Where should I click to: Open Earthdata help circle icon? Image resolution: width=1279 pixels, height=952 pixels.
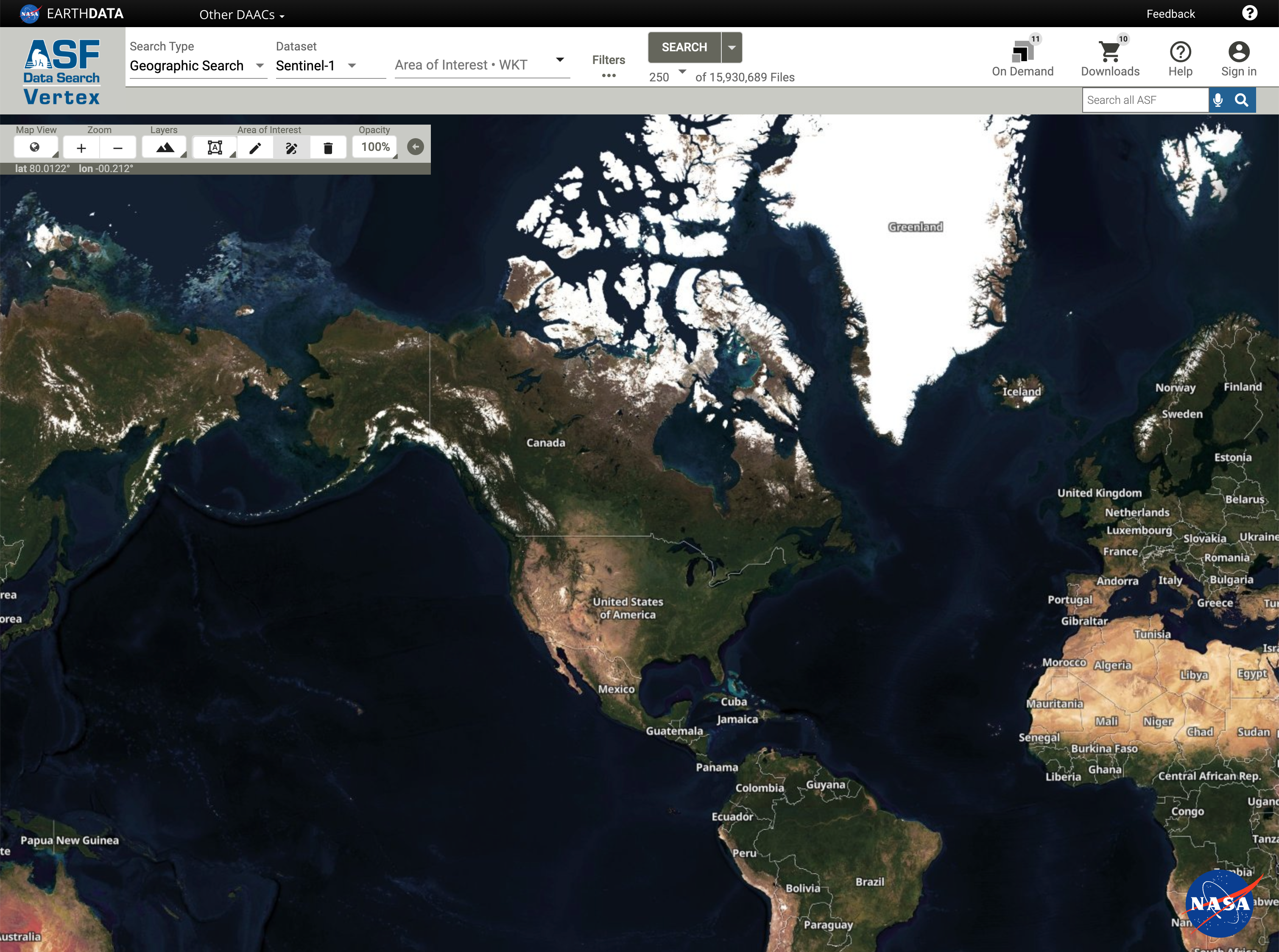tap(1250, 13)
